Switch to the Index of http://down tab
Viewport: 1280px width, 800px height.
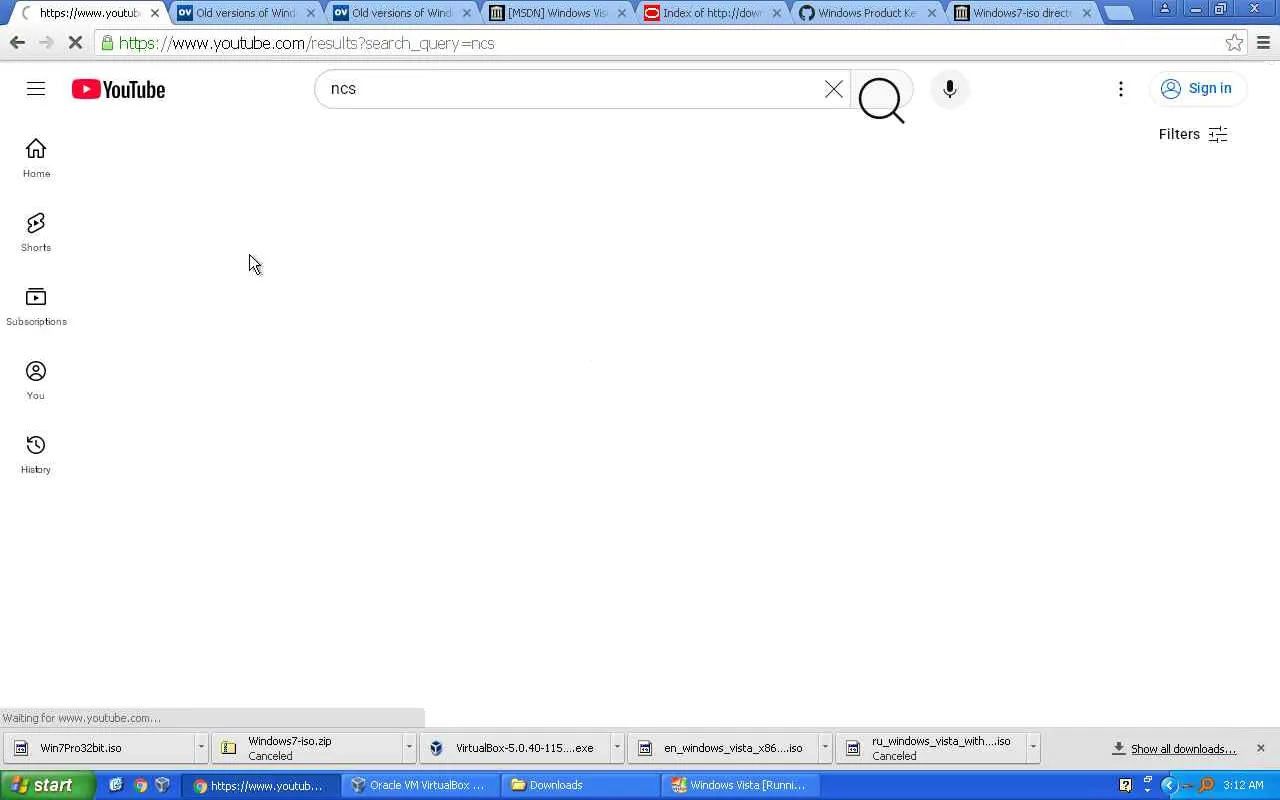[x=712, y=13]
